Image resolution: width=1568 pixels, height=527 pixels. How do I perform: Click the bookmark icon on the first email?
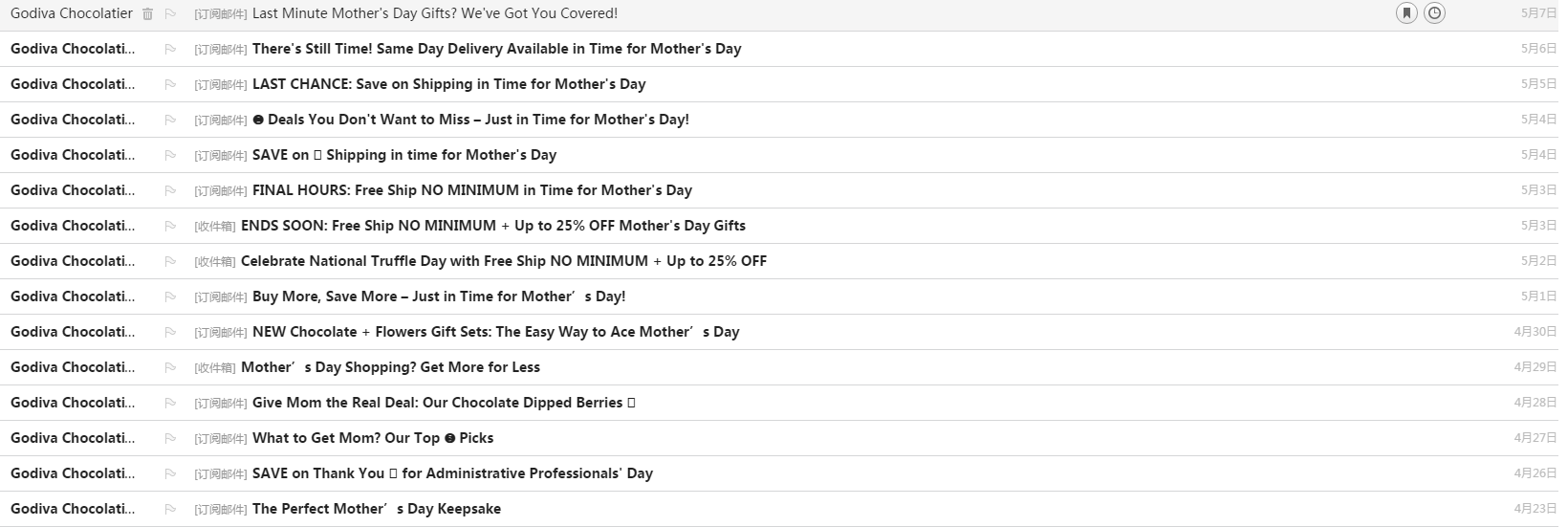pyautogui.click(x=1406, y=13)
